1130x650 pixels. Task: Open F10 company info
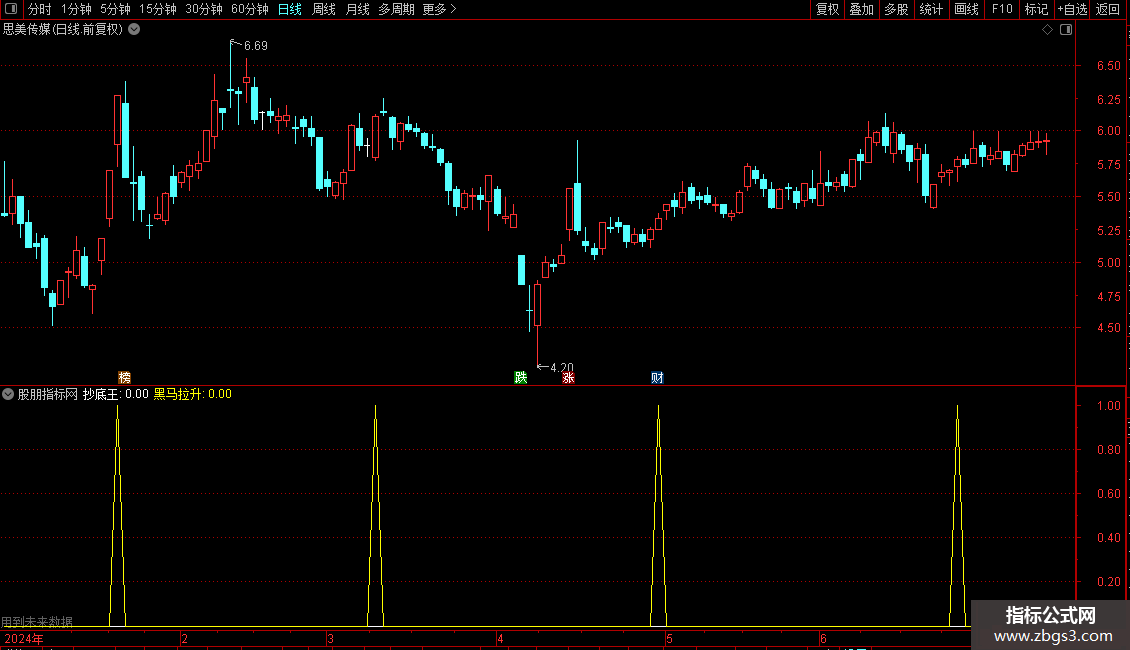[1002, 9]
